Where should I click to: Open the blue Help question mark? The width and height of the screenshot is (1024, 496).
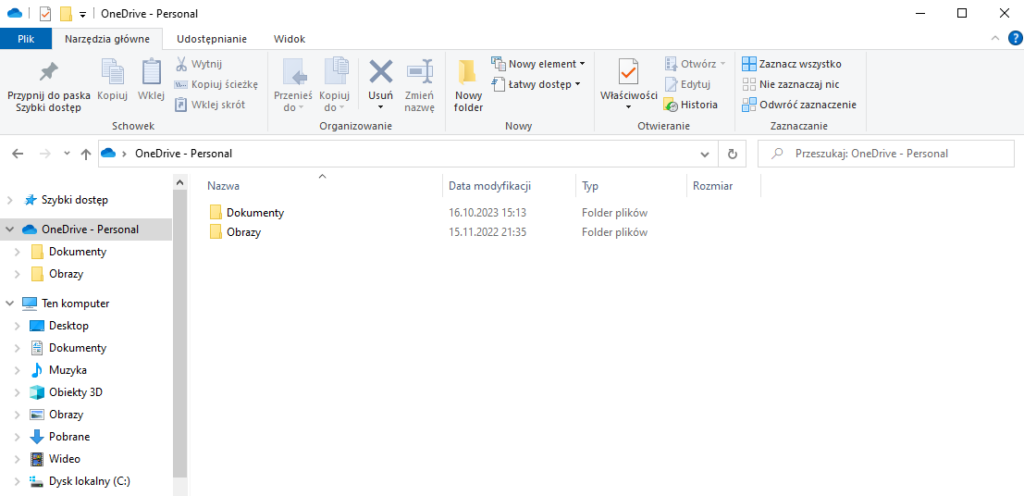coord(1015,39)
